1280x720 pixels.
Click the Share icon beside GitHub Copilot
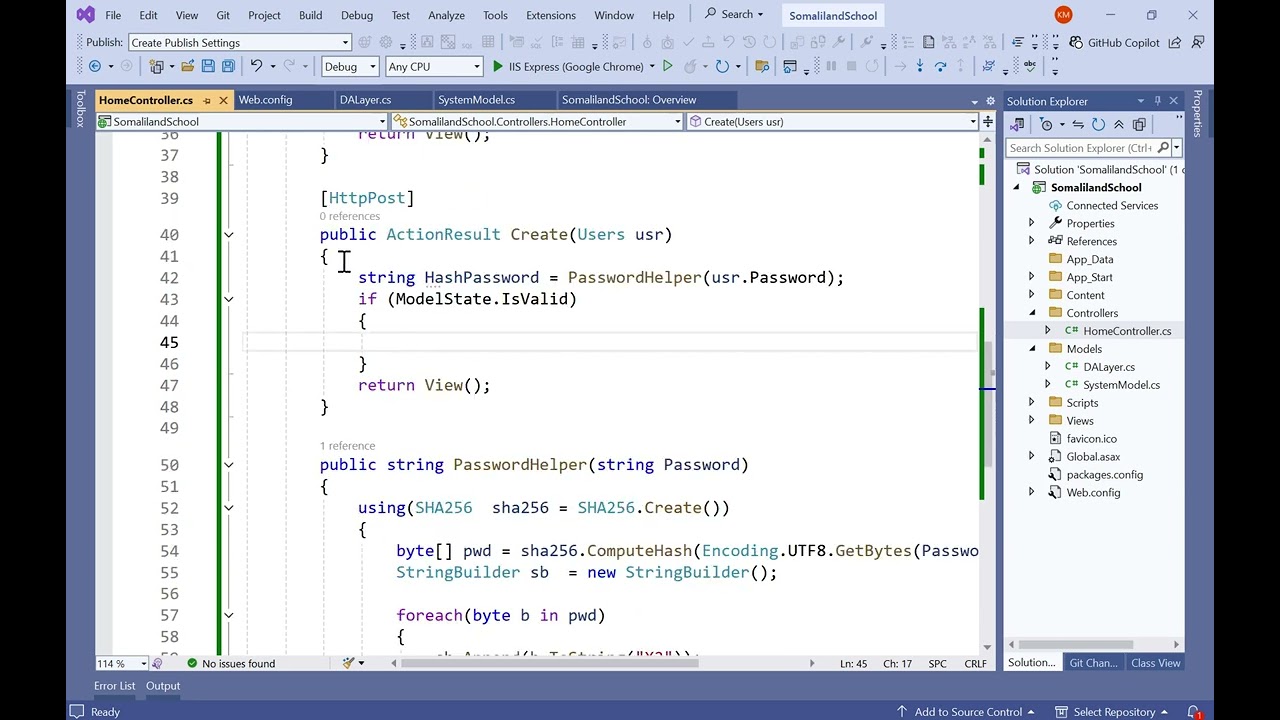point(1175,42)
